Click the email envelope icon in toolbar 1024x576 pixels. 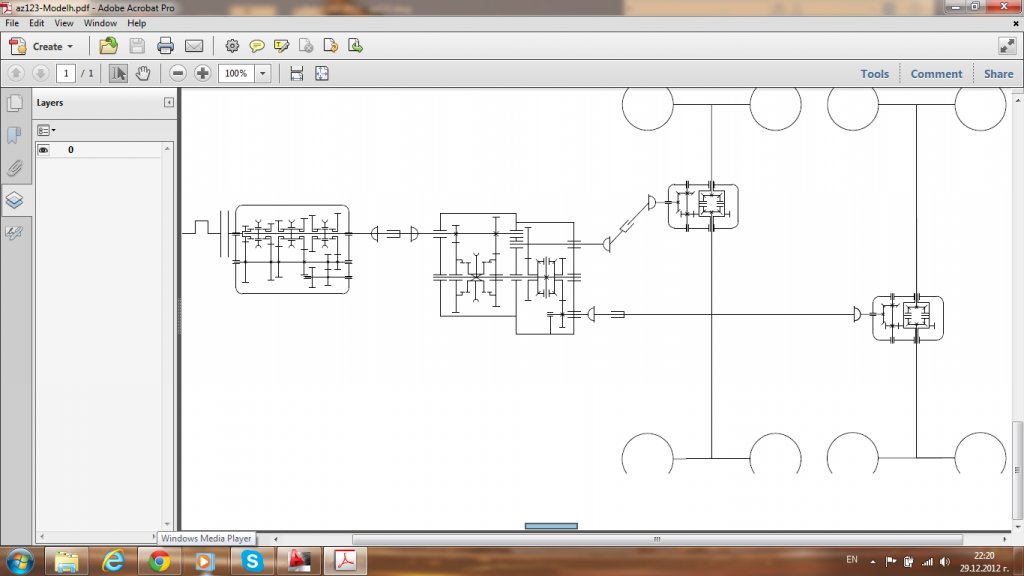pyautogui.click(x=194, y=46)
